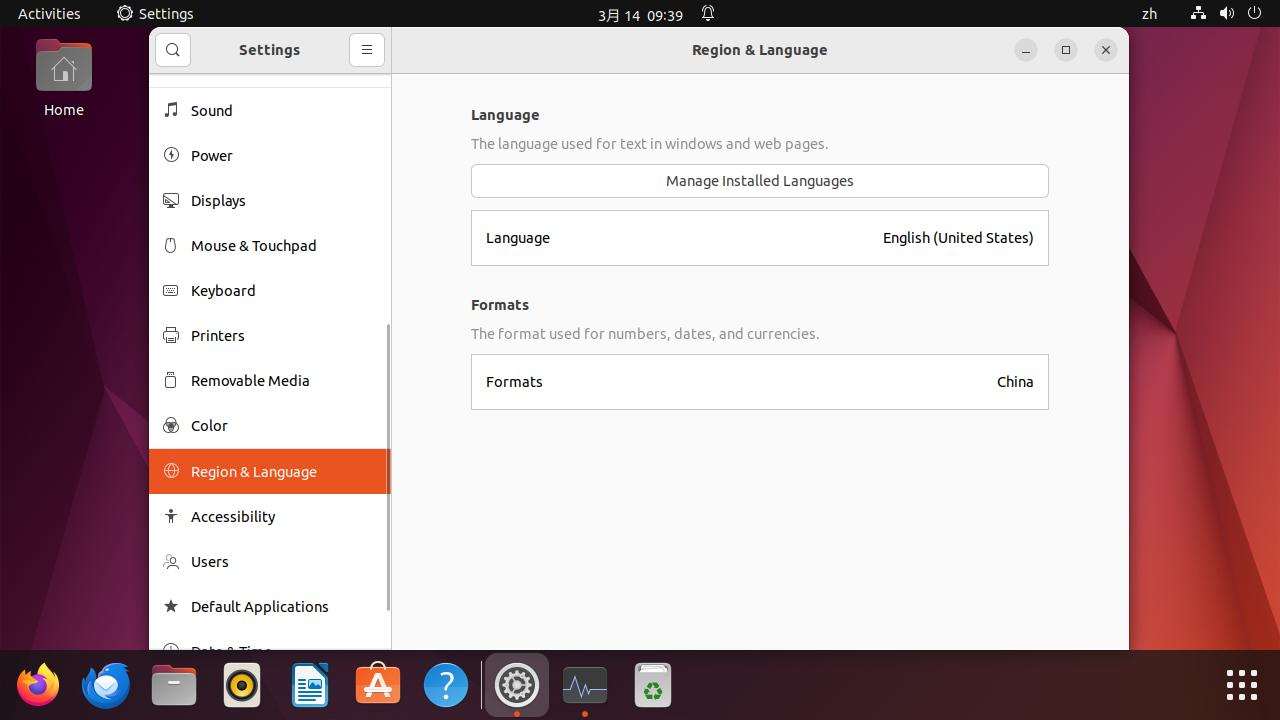Image resolution: width=1280 pixels, height=720 pixels.
Task: Open the Settings app menu in top bar
Action: pos(155,14)
